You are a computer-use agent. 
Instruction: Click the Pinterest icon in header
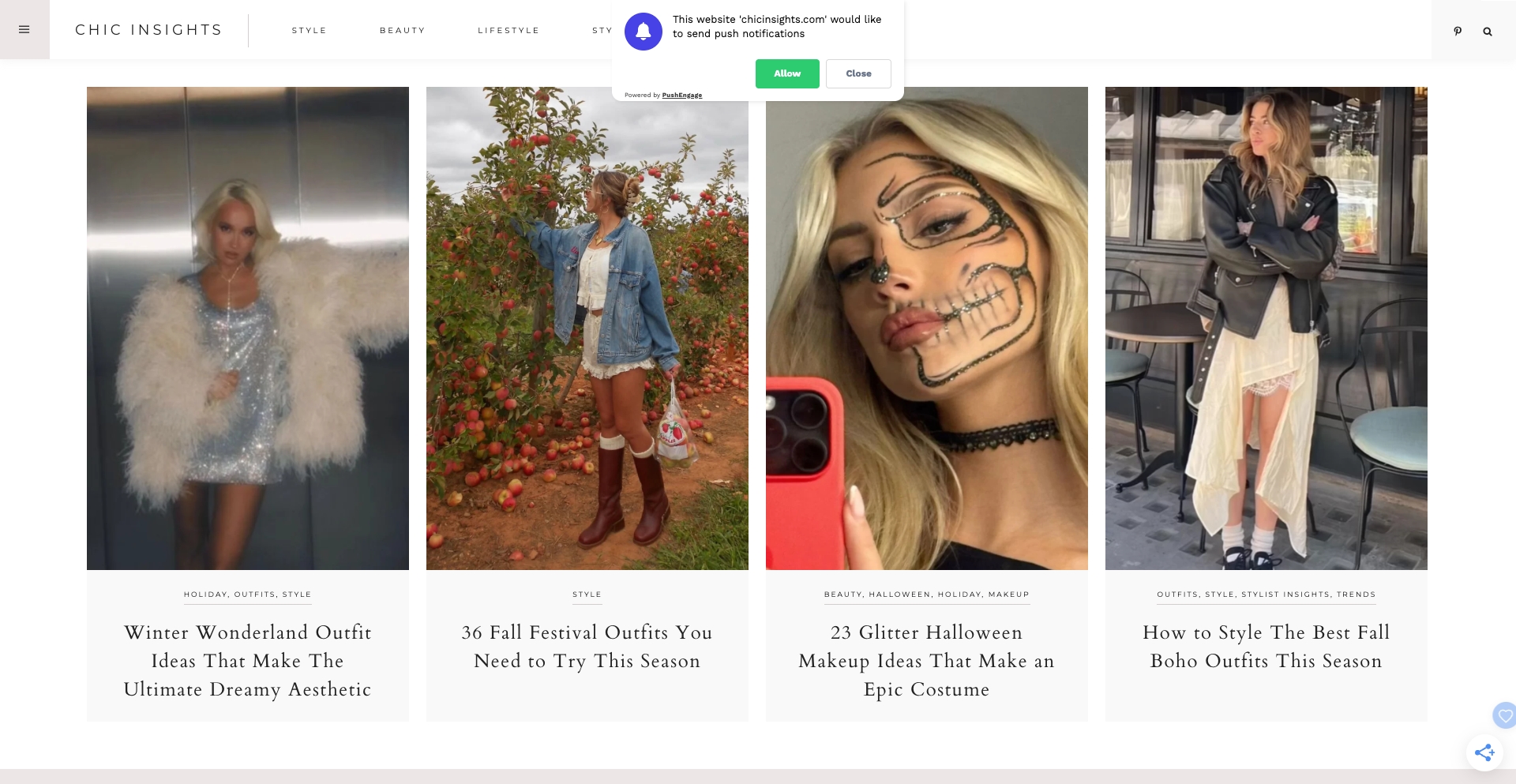pos(1458,32)
